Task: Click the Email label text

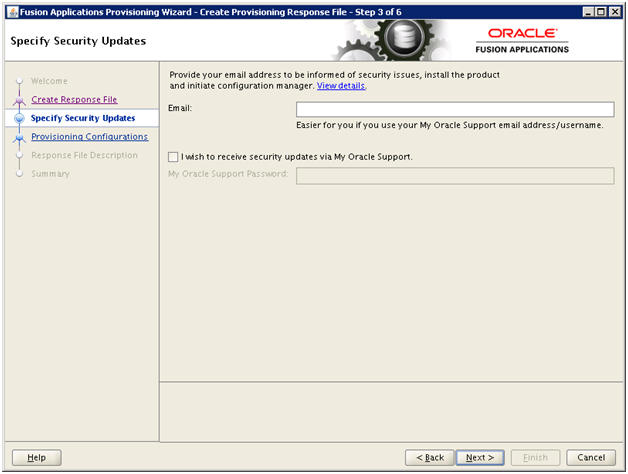Action: pyautogui.click(x=180, y=108)
